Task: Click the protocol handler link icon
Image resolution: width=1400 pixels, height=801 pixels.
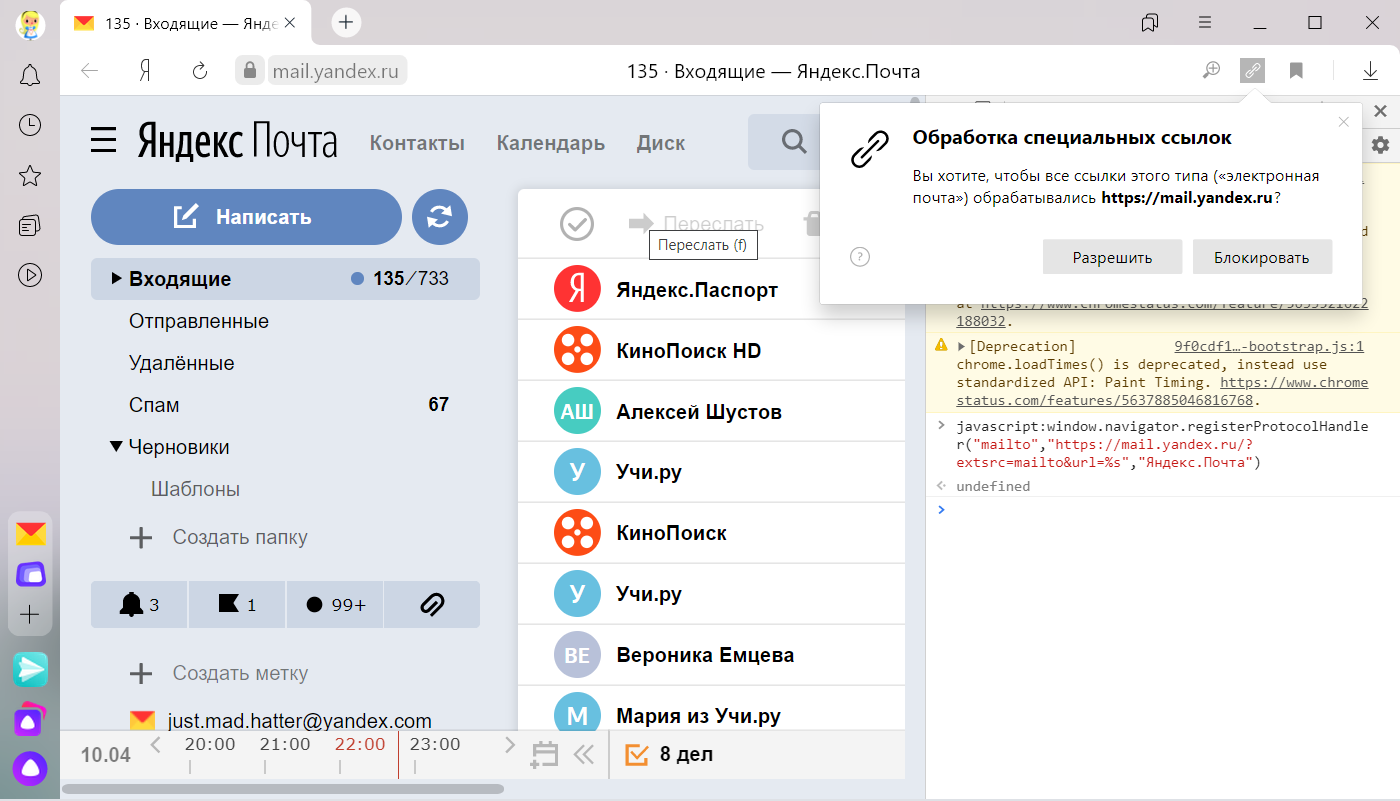Action: [x=1253, y=70]
